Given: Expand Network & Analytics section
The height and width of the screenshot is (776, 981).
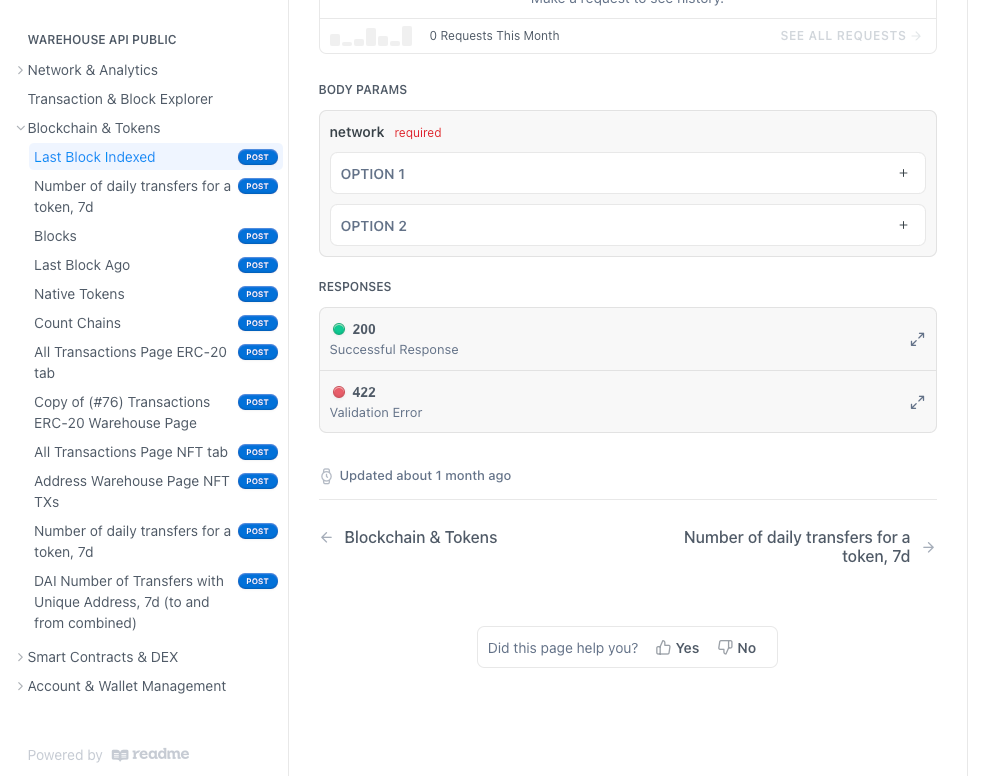Looking at the screenshot, I should point(20,70).
